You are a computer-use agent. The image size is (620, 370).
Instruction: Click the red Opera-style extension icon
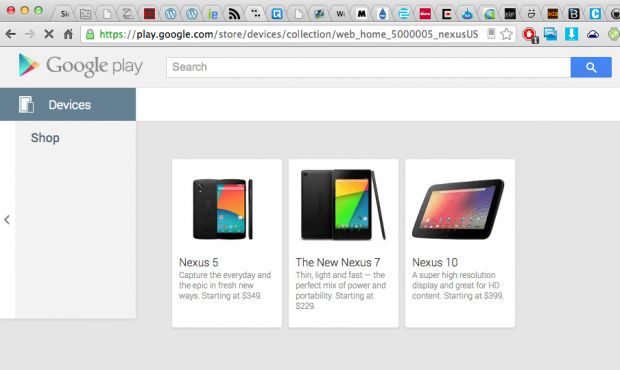(529, 35)
